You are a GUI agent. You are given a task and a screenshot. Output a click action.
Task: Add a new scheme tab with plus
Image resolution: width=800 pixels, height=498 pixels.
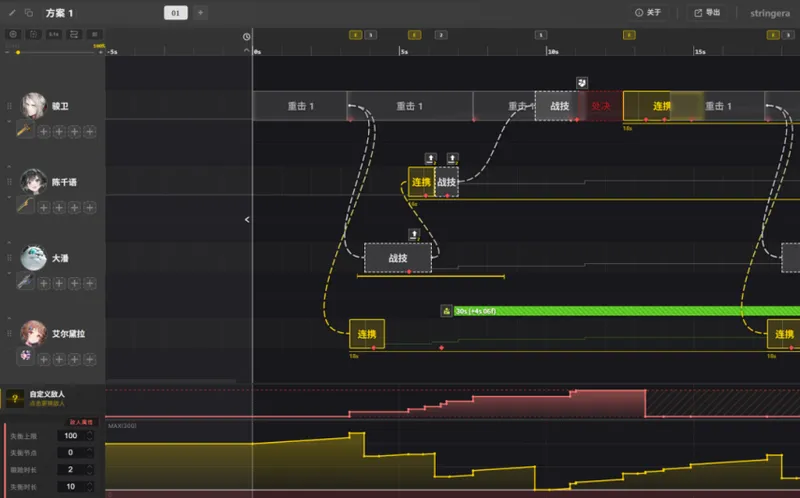(x=200, y=13)
